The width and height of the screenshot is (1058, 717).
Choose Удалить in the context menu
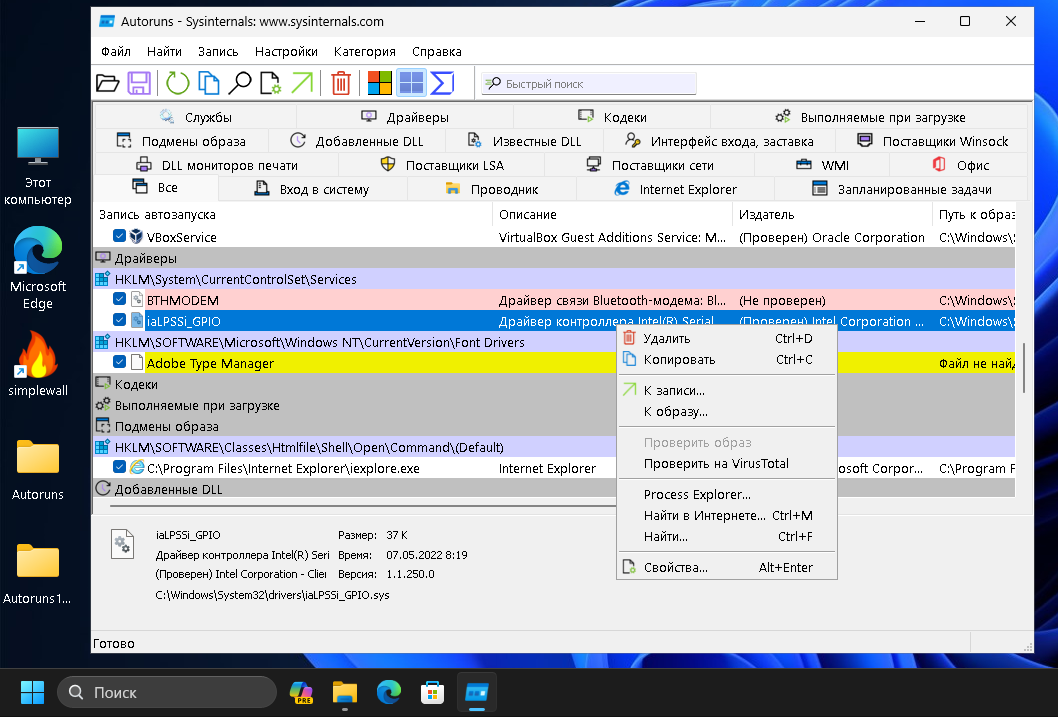point(727,339)
